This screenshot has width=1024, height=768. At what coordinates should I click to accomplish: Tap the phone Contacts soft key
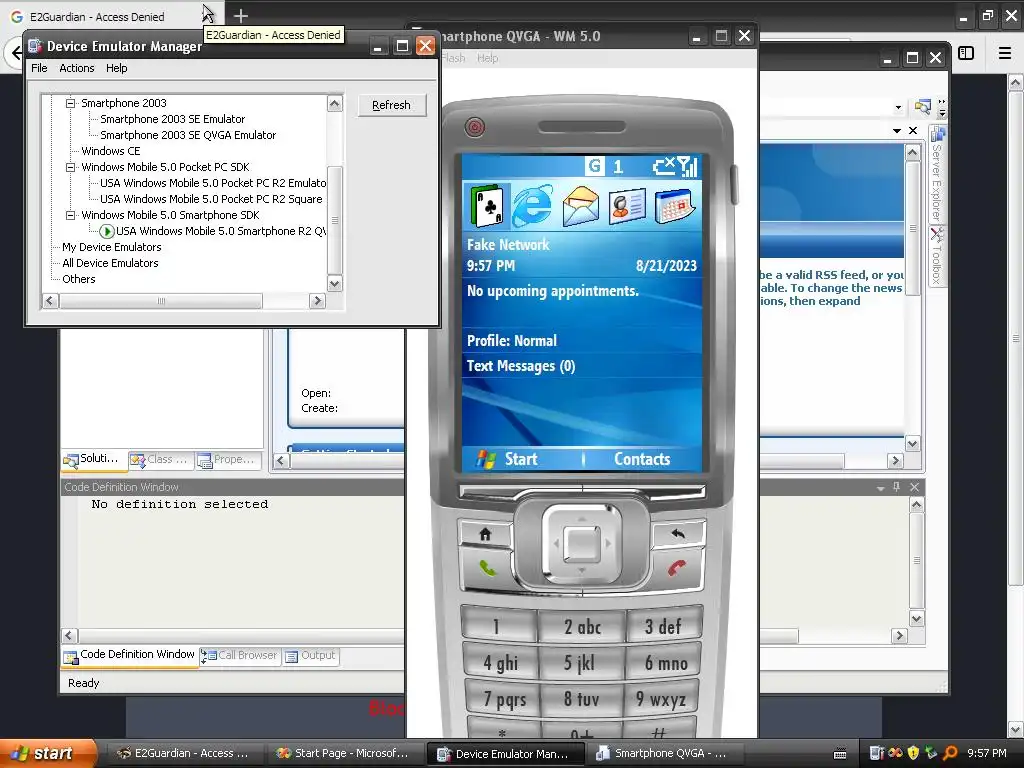point(642,459)
